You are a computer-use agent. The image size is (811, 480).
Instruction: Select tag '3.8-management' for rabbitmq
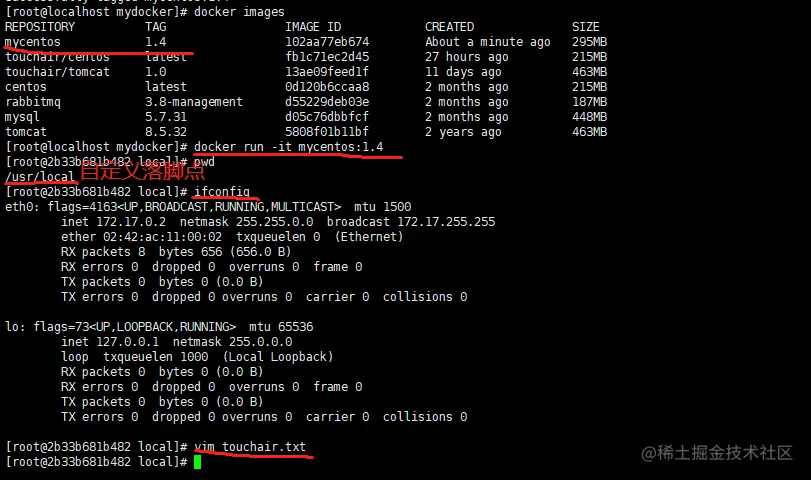click(x=193, y=102)
